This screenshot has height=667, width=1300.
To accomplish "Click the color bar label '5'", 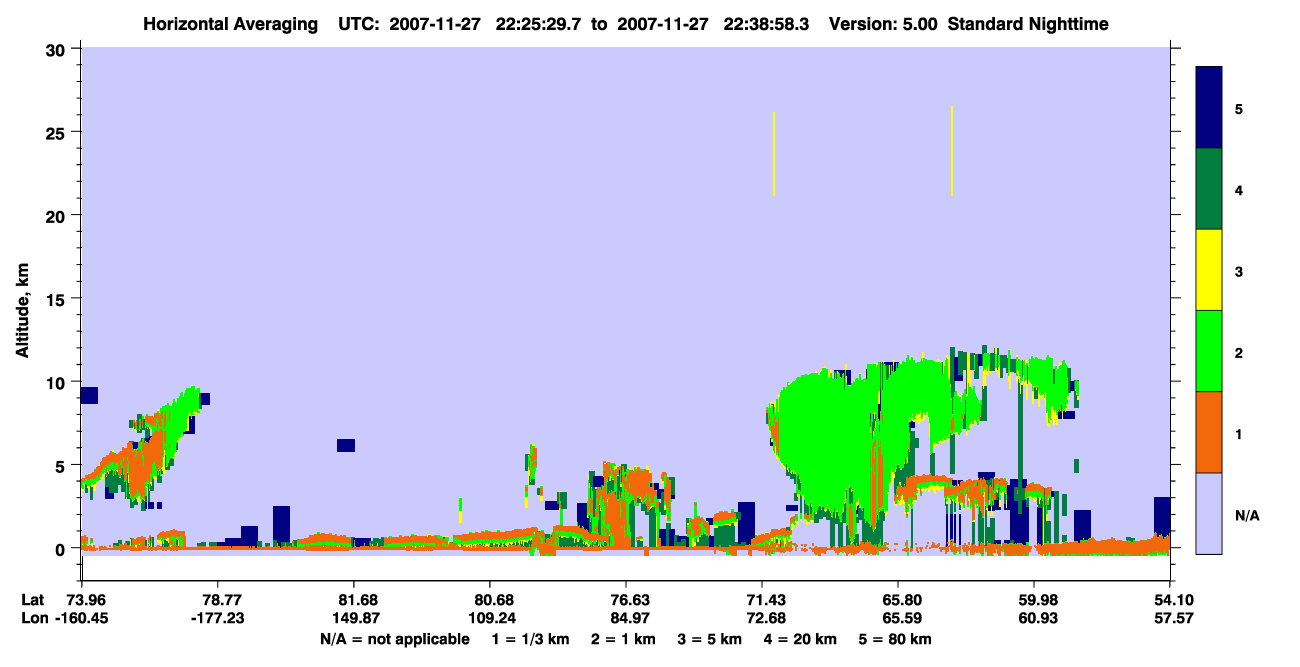I will (x=1239, y=108).
